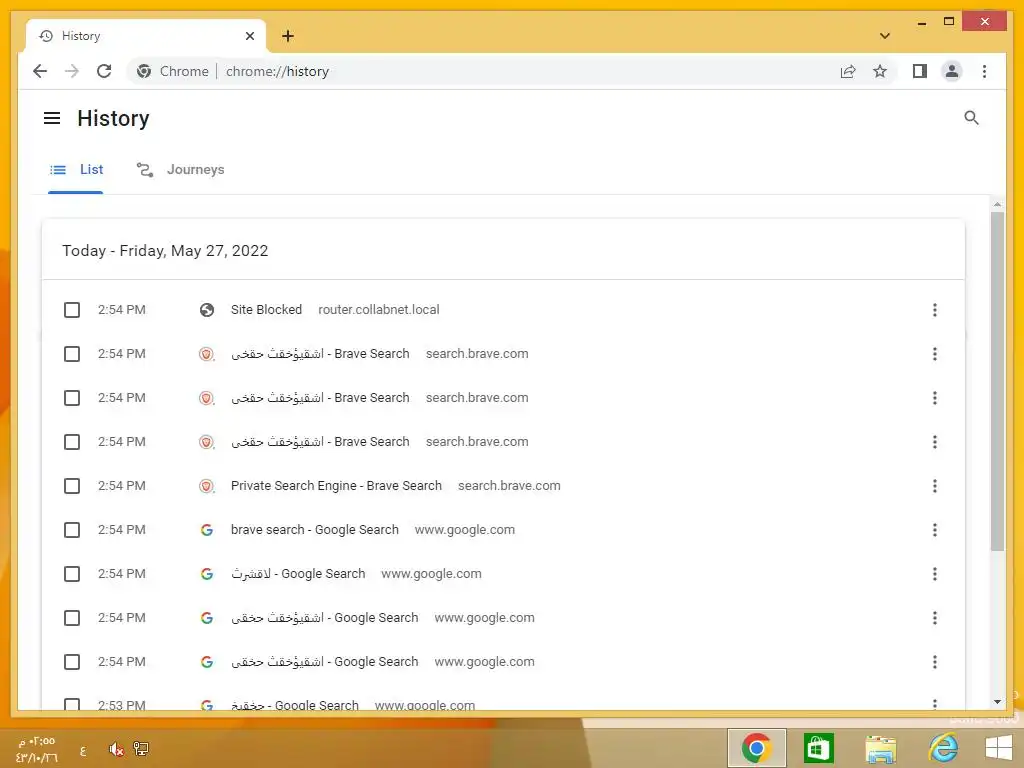The width and height of the screenshot is (1024, 768).
Task: Open the History hamburger main menu
Action: 52,118
